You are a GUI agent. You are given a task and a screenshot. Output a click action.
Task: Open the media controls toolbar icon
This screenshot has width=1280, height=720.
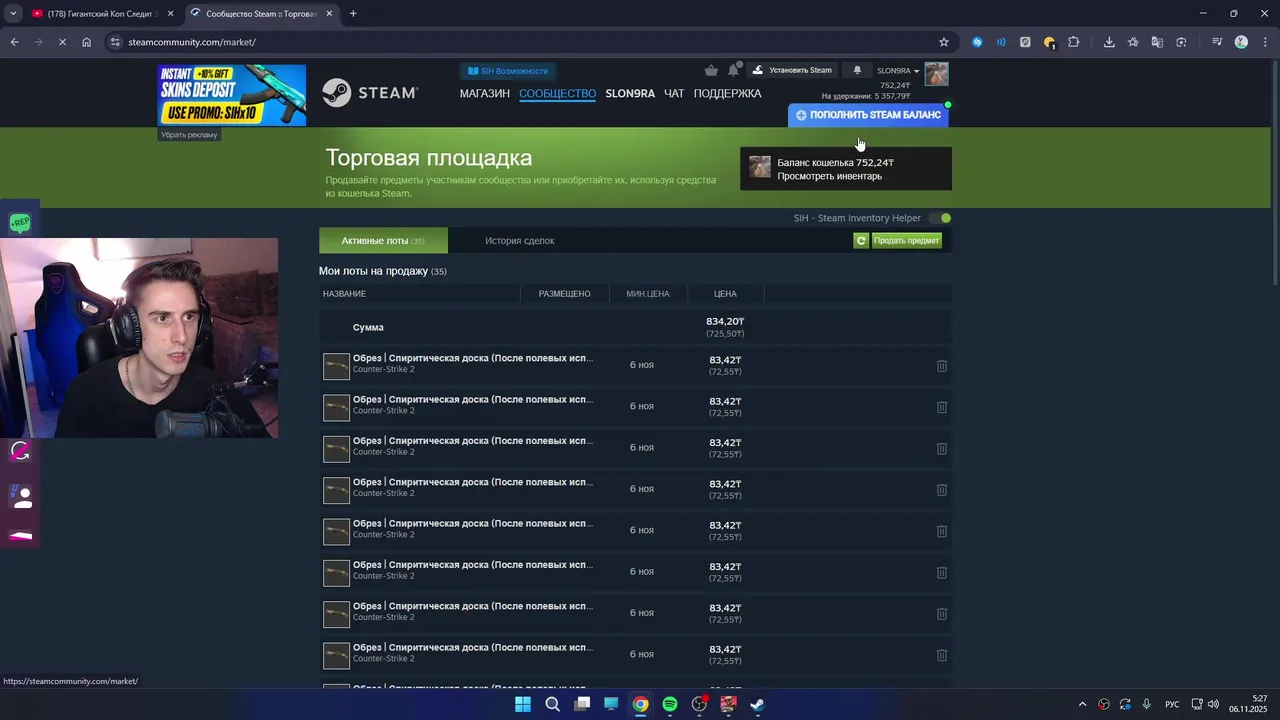[x=1216, y=42]
